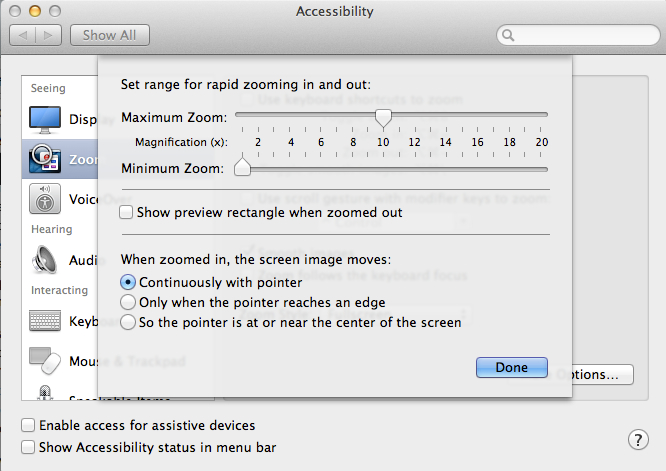The image size is (666, 471).
Task: Select the Audio speaker icon
Action: coord(46,260)
